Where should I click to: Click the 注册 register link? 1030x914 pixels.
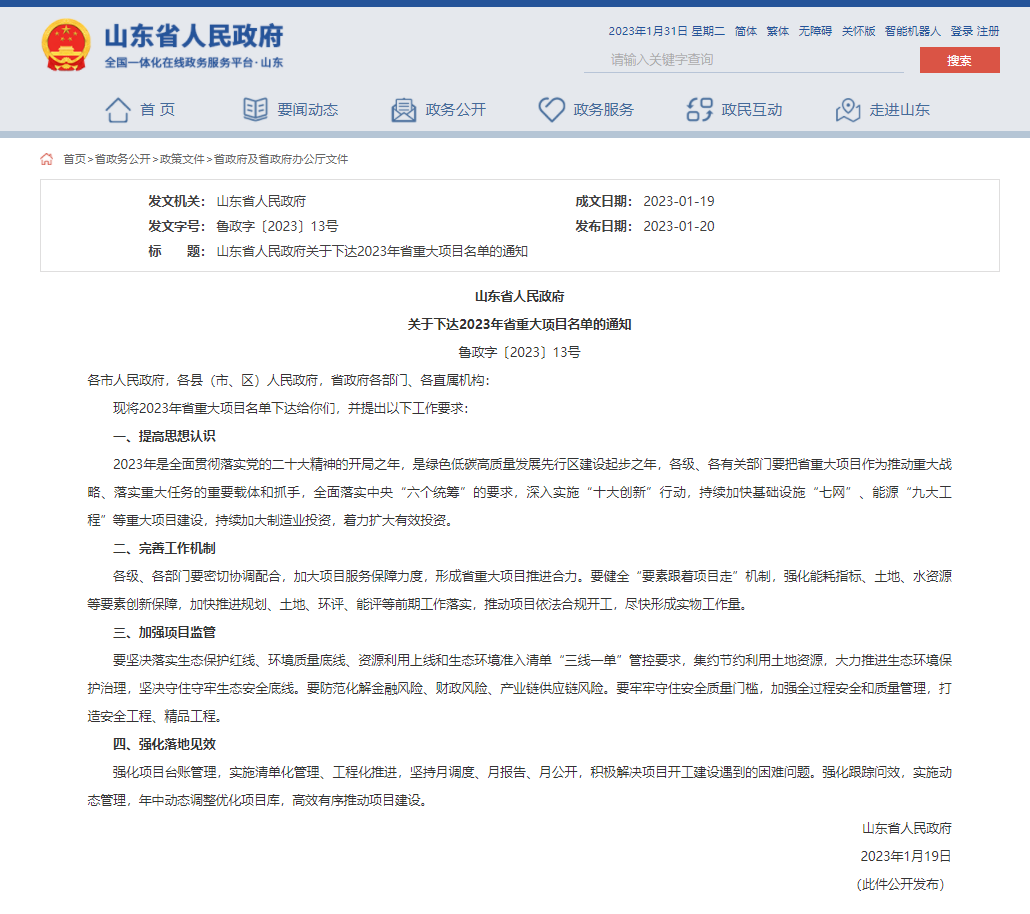pyautogui.click(x=988, y=31)
